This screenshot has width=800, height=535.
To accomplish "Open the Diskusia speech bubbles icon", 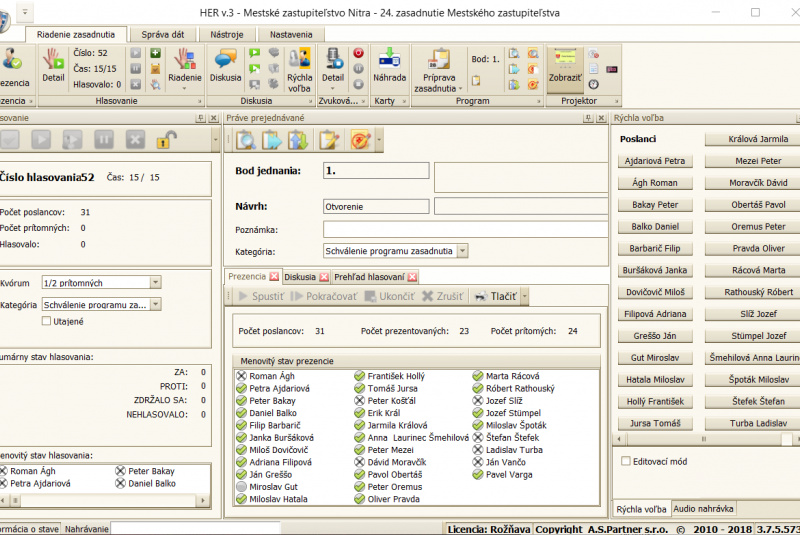I will (x=225, y=60).
